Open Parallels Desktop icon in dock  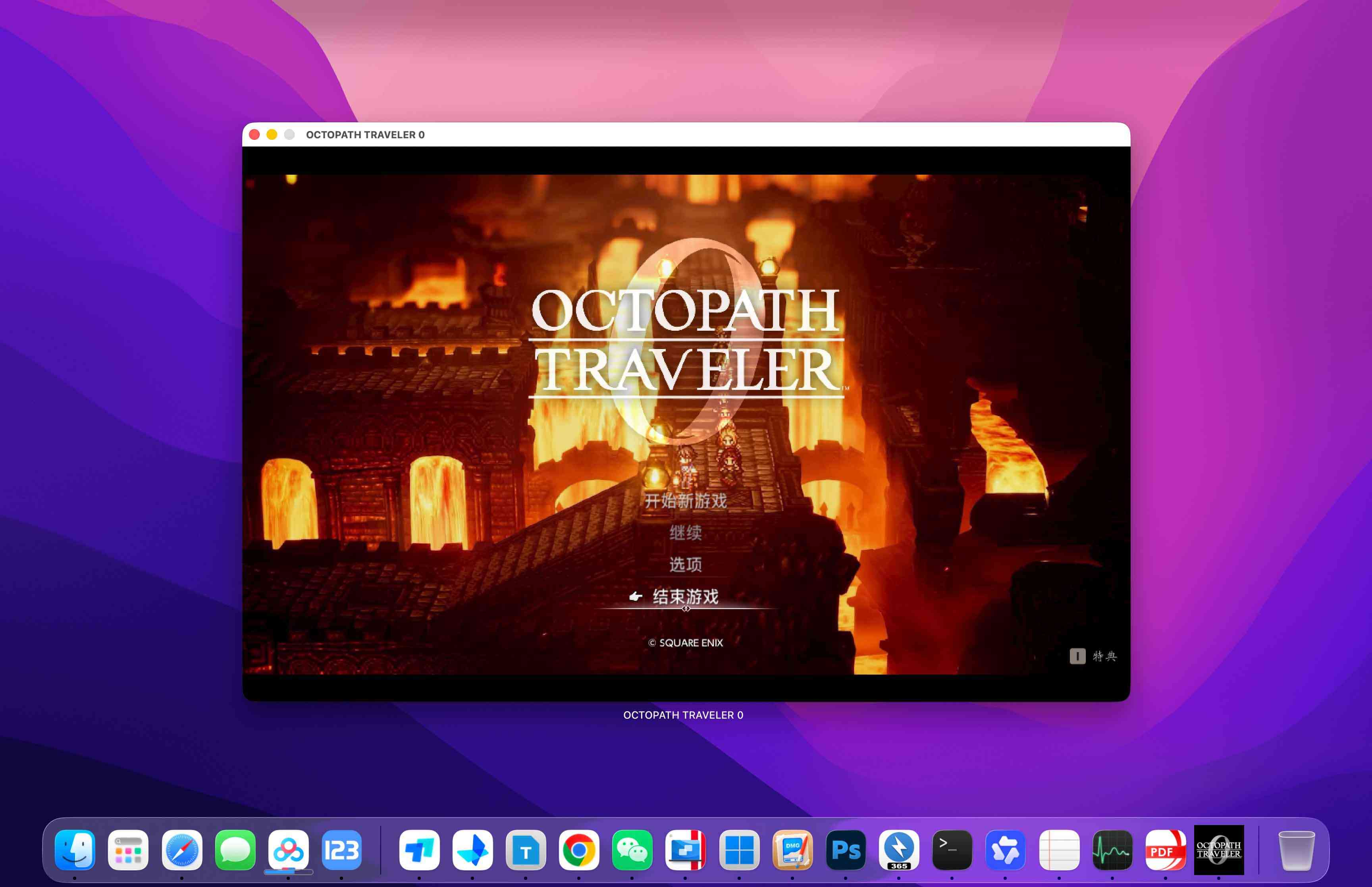pyautogui.click(x=685, y=850)
